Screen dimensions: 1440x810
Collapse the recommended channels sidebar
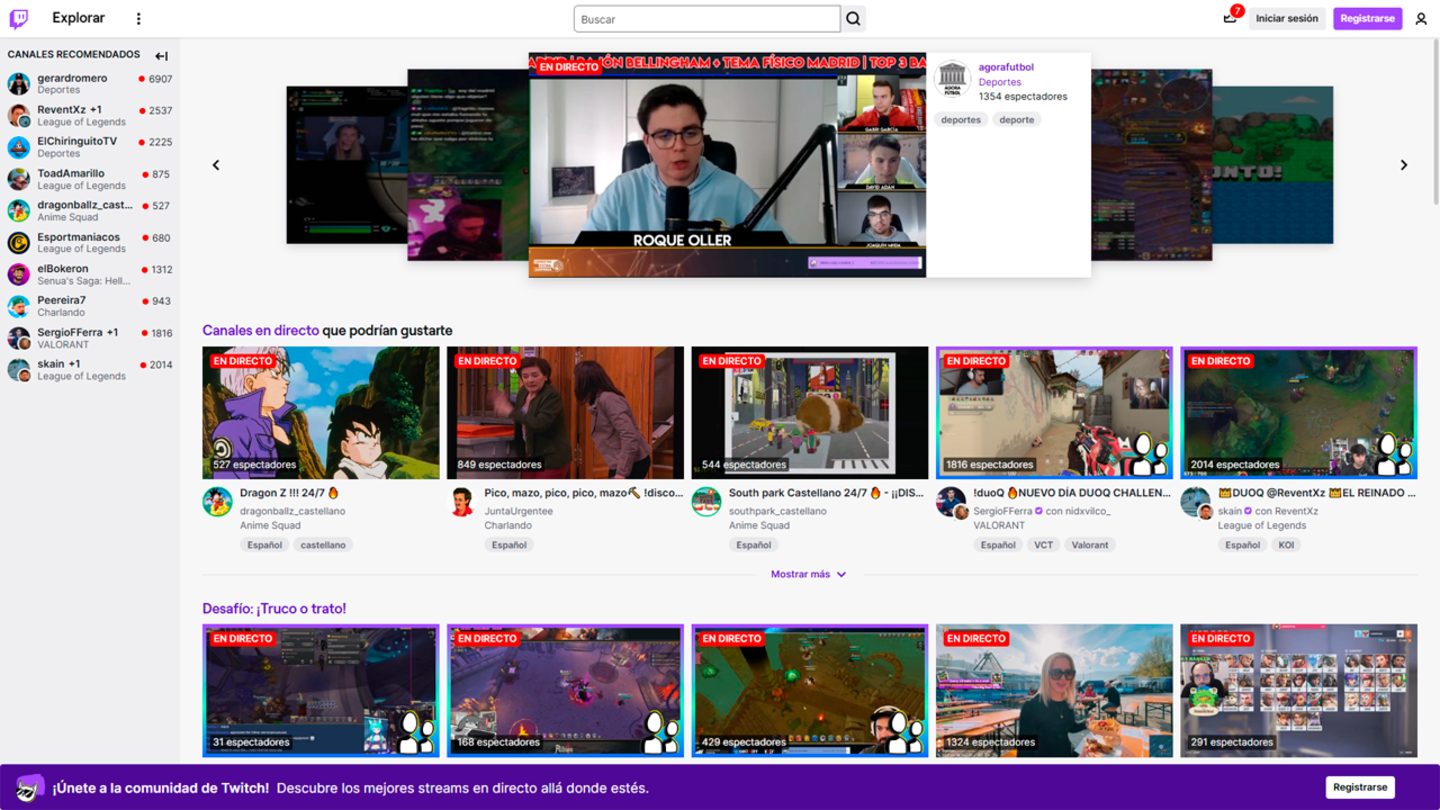point(161,56)
